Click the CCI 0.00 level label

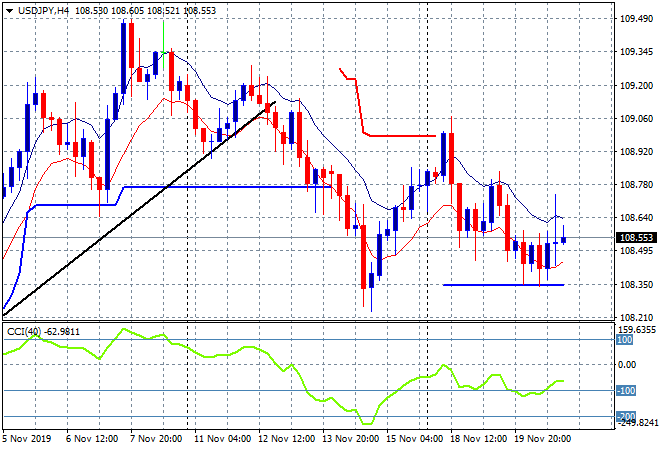[627, 365]
